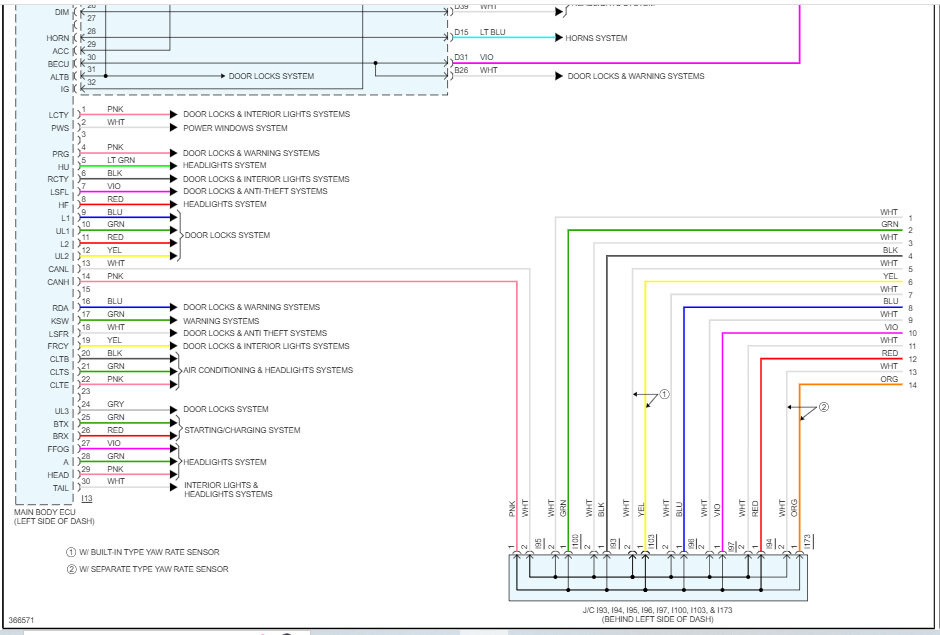This screenshot has height=635, width=940.
Task: Click the CANL pin label
Action: coord(58,269)
